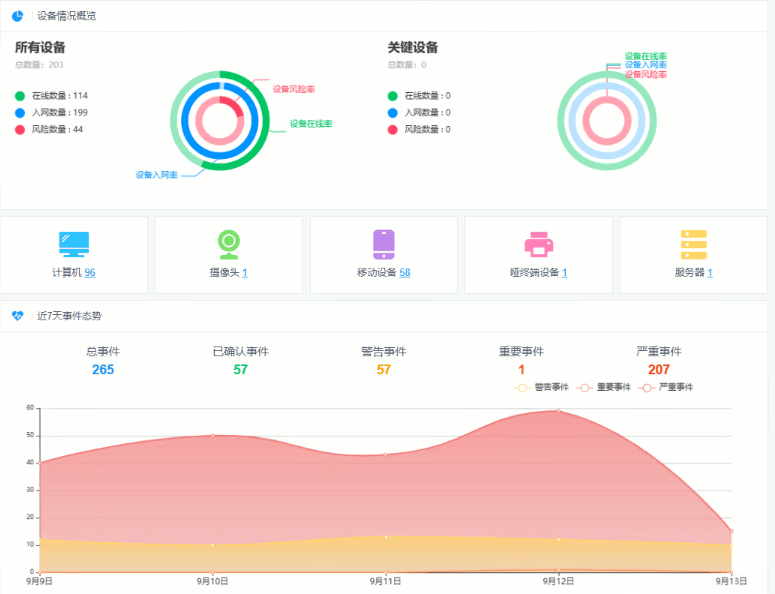The image size is (775, 594).
Task: Click the confirmed events value 57 in green
Action: [240, 370]
